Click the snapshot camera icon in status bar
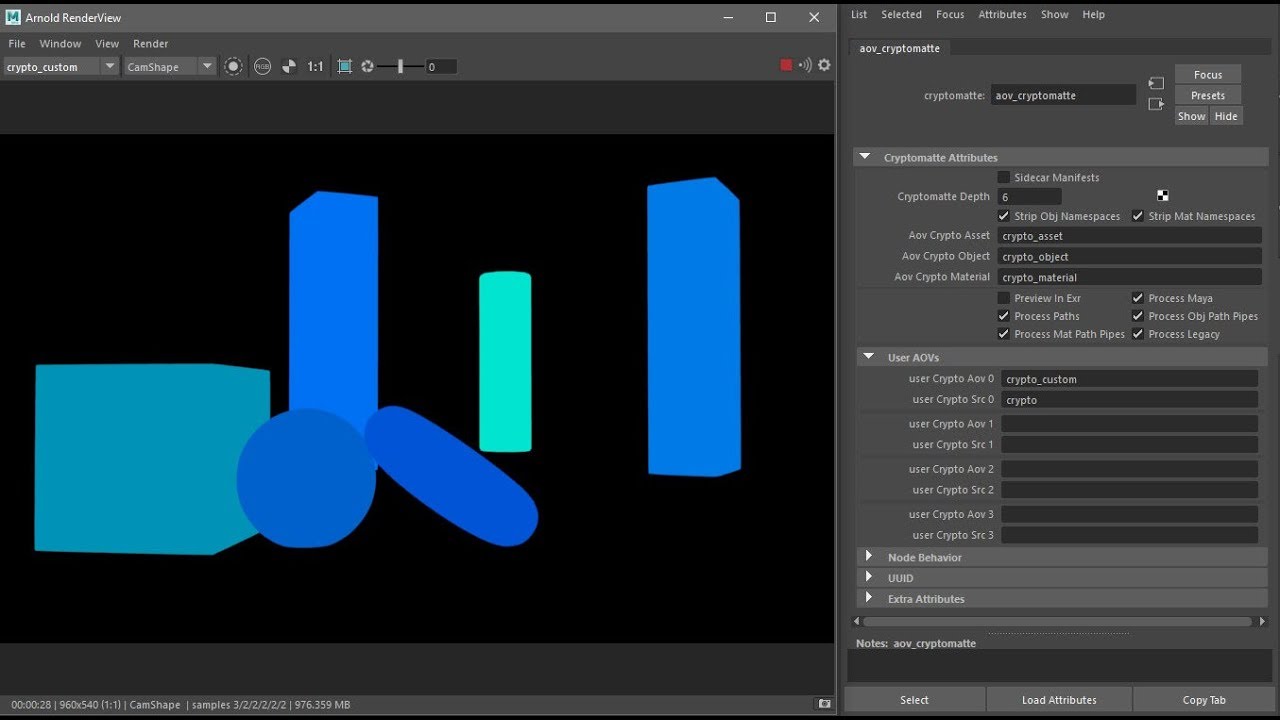The height and width of the screenshot is (720, 1280). [823, 704]
